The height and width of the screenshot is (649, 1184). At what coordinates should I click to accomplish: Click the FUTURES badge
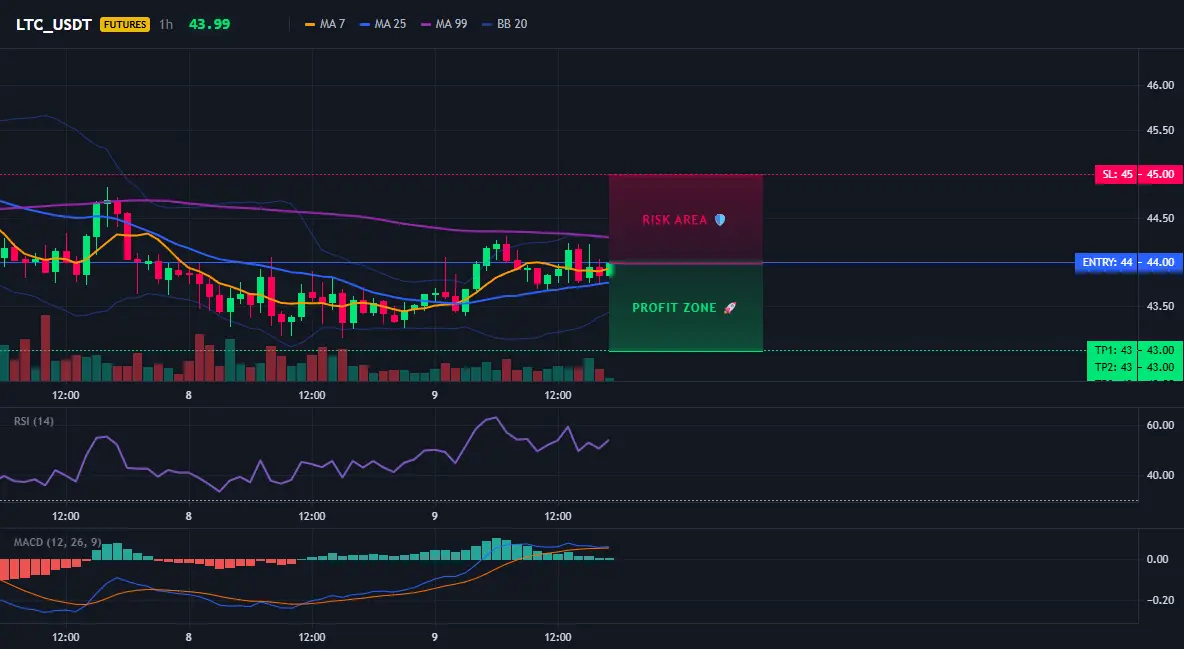(125, 24)
